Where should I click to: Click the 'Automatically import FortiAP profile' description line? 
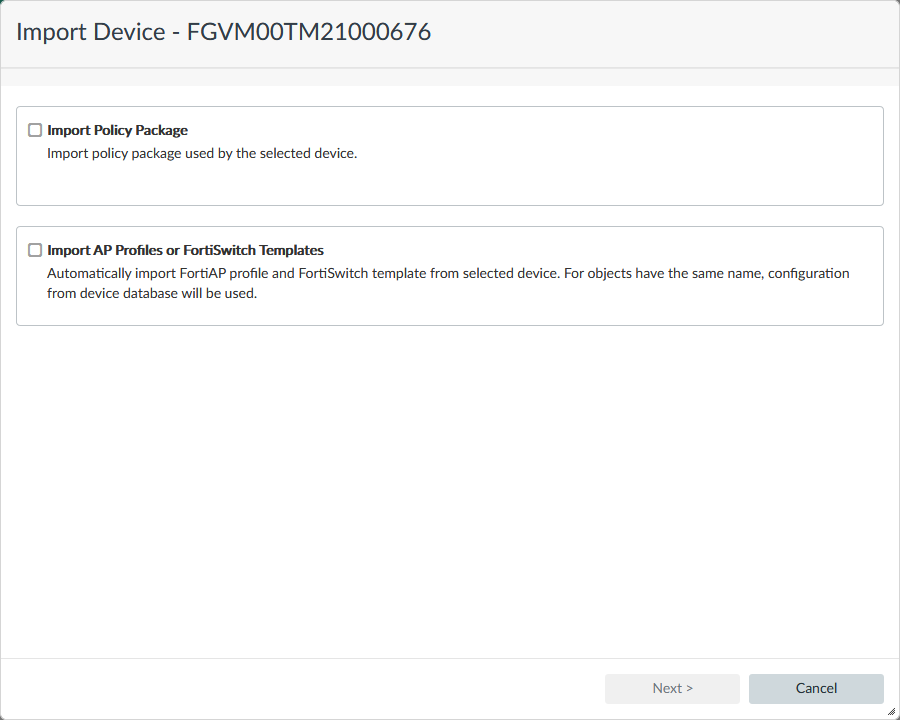[448, 273]
